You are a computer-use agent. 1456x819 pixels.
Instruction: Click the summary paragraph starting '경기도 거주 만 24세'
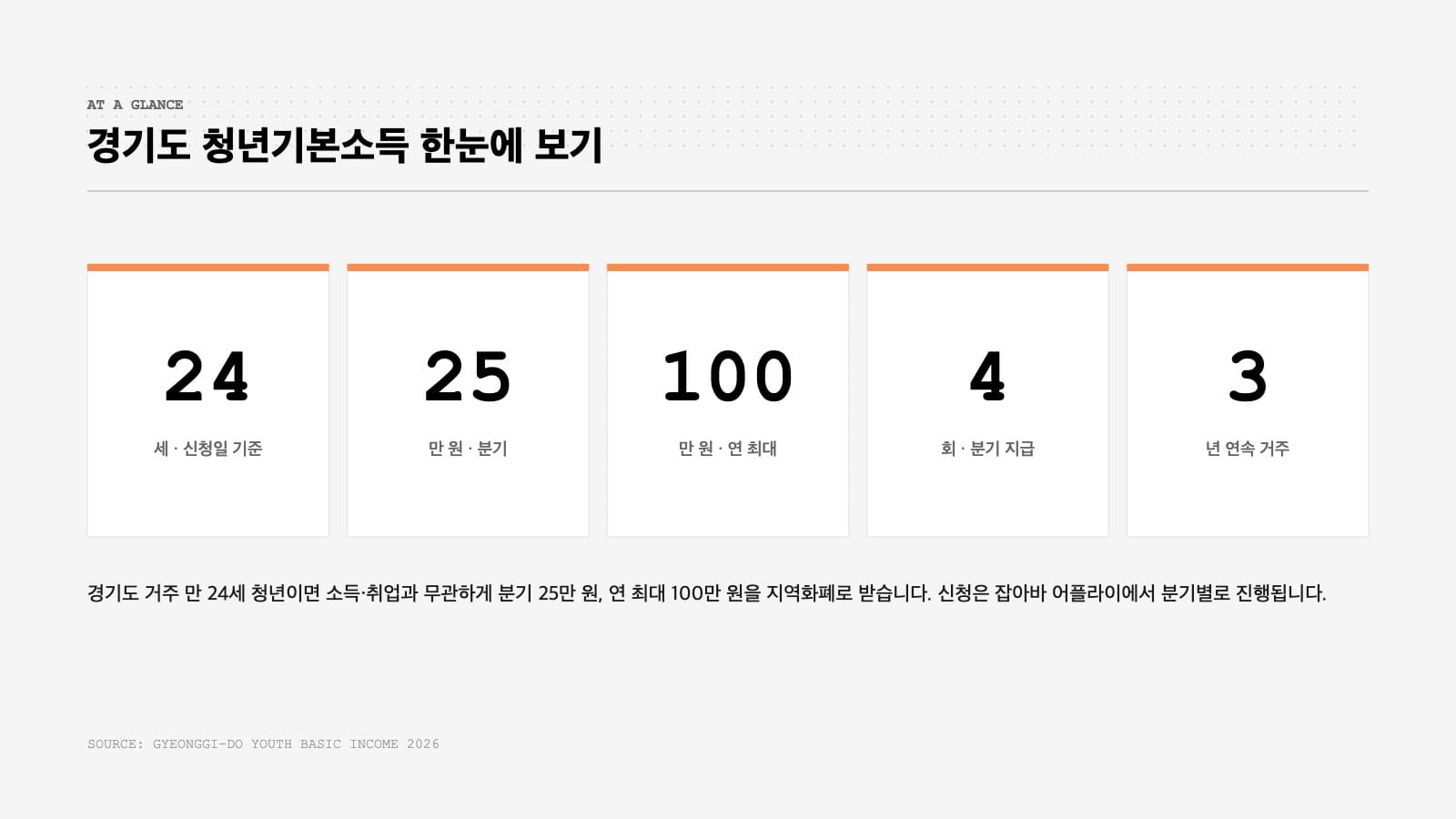coord(707,593)
